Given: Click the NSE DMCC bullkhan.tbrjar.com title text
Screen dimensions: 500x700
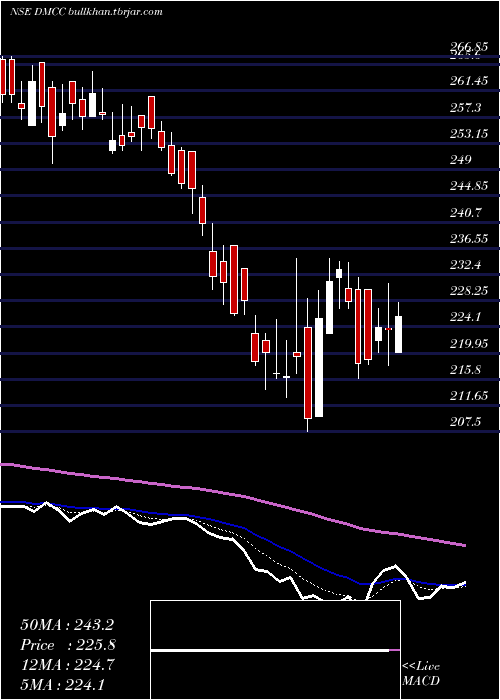Looking at the screenshot, I should pyautogui.click(x=86, y=12).
